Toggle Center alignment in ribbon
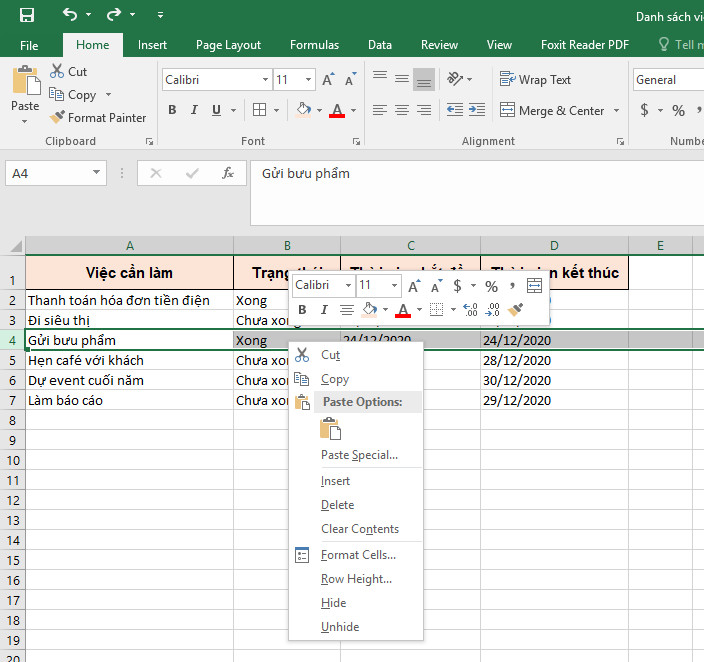 tap(402, 110)
